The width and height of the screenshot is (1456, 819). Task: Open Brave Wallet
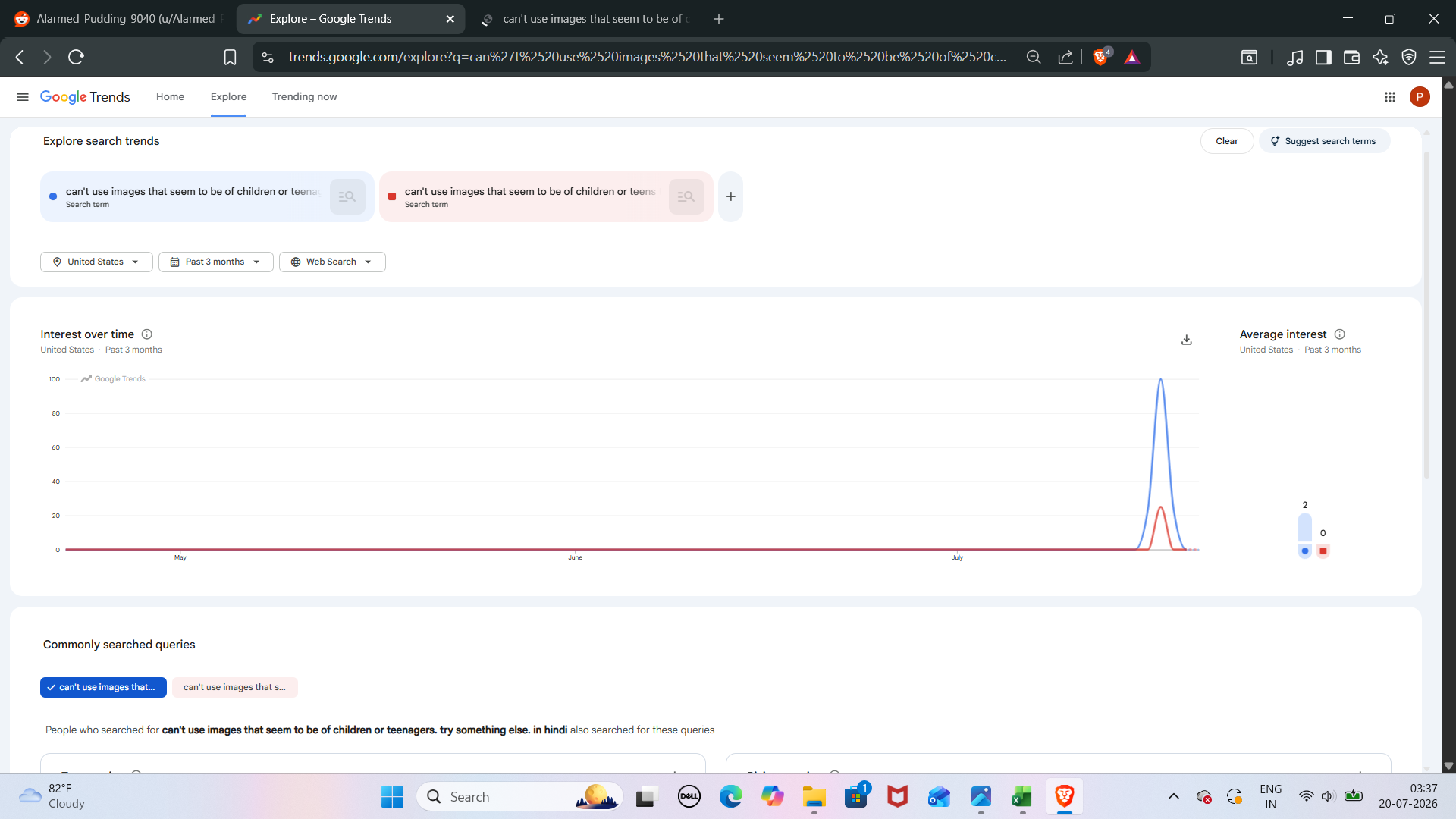[x=1351, y=57]
